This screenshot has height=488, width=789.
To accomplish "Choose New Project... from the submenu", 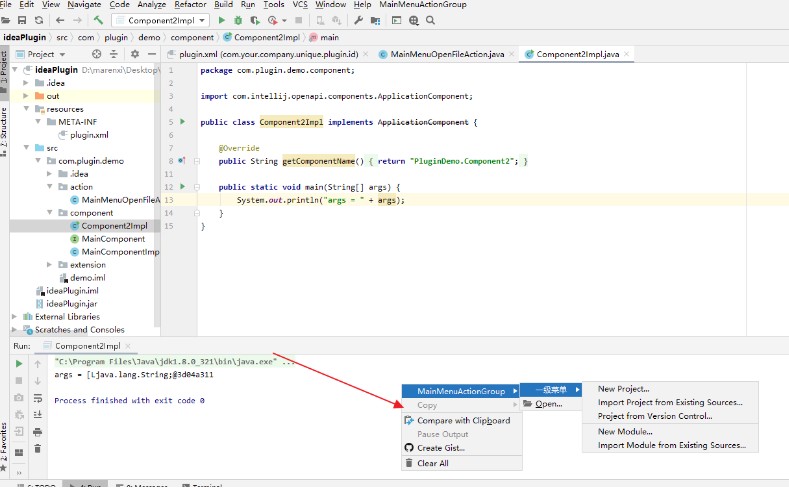I will [623, 389].
